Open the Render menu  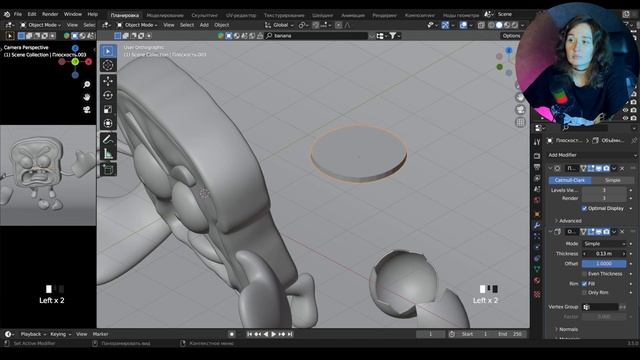tap(50, 14)
